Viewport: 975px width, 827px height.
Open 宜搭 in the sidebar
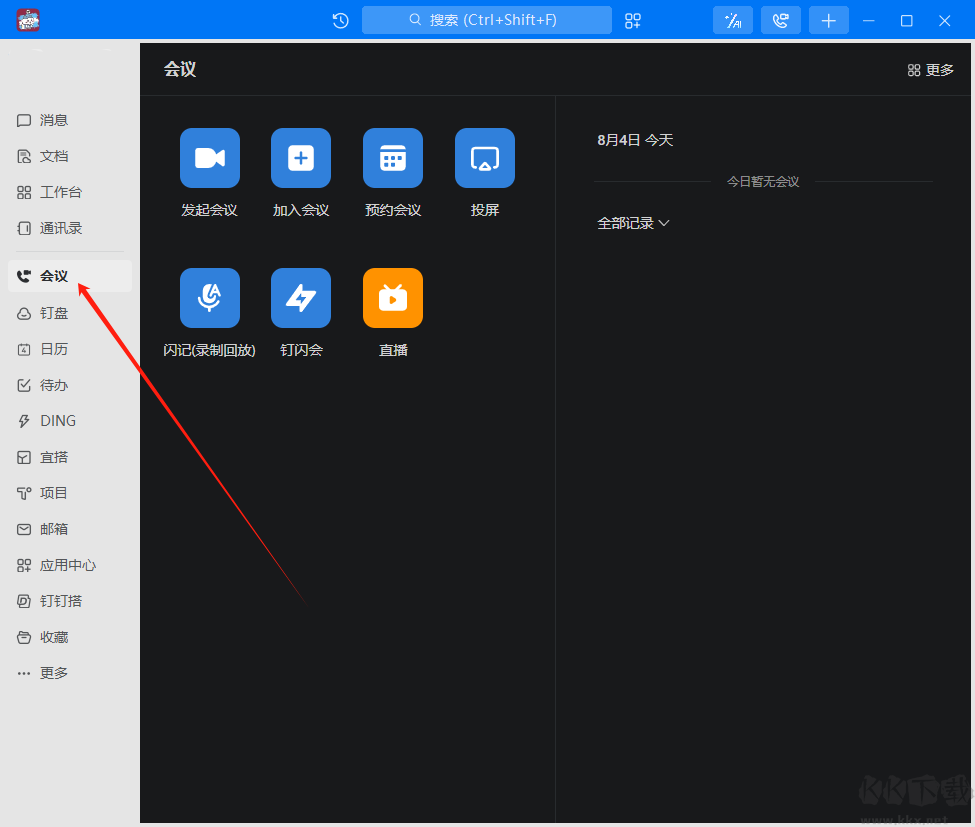[x=70, y=458]
